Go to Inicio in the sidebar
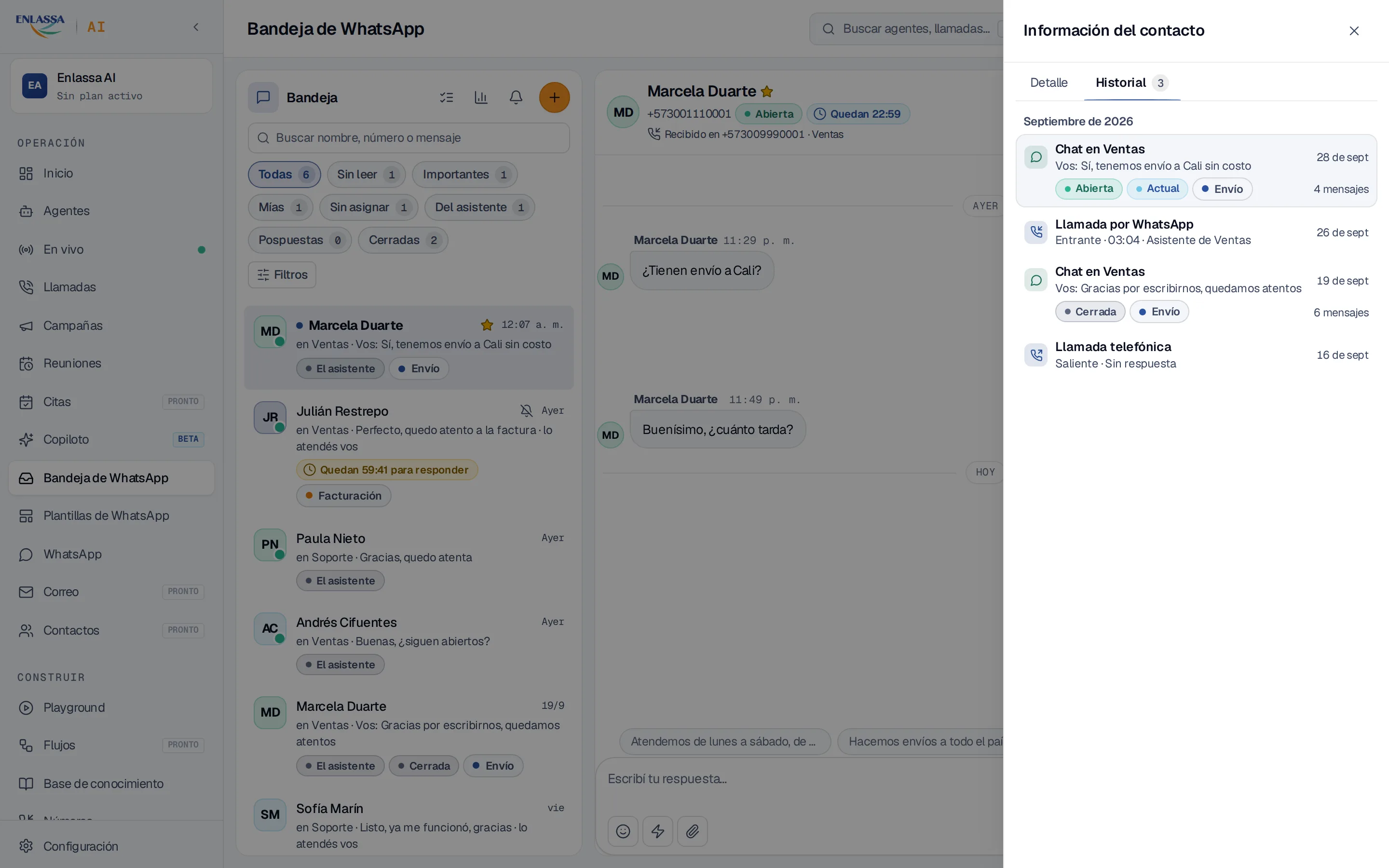The width and height of the screenshot is (1389, 868). 111,174
